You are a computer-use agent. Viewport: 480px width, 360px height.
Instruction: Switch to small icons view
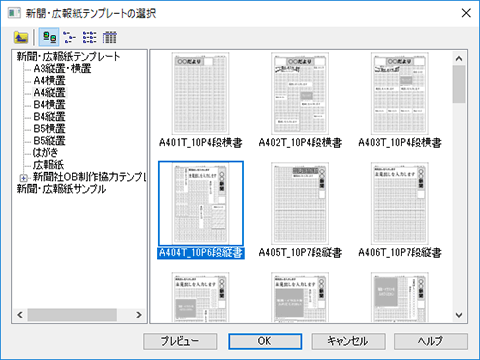pyautogui.click(x=69, y=37)
